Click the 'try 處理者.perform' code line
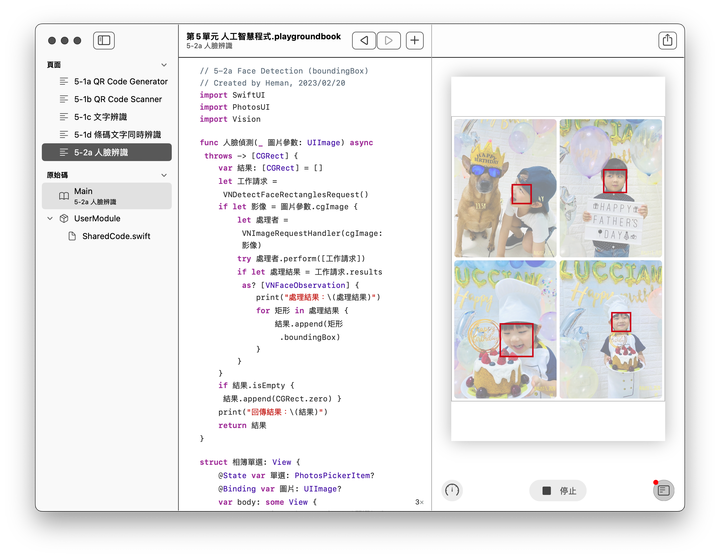This screenshot has height=558, width=720. click(301, 259)
